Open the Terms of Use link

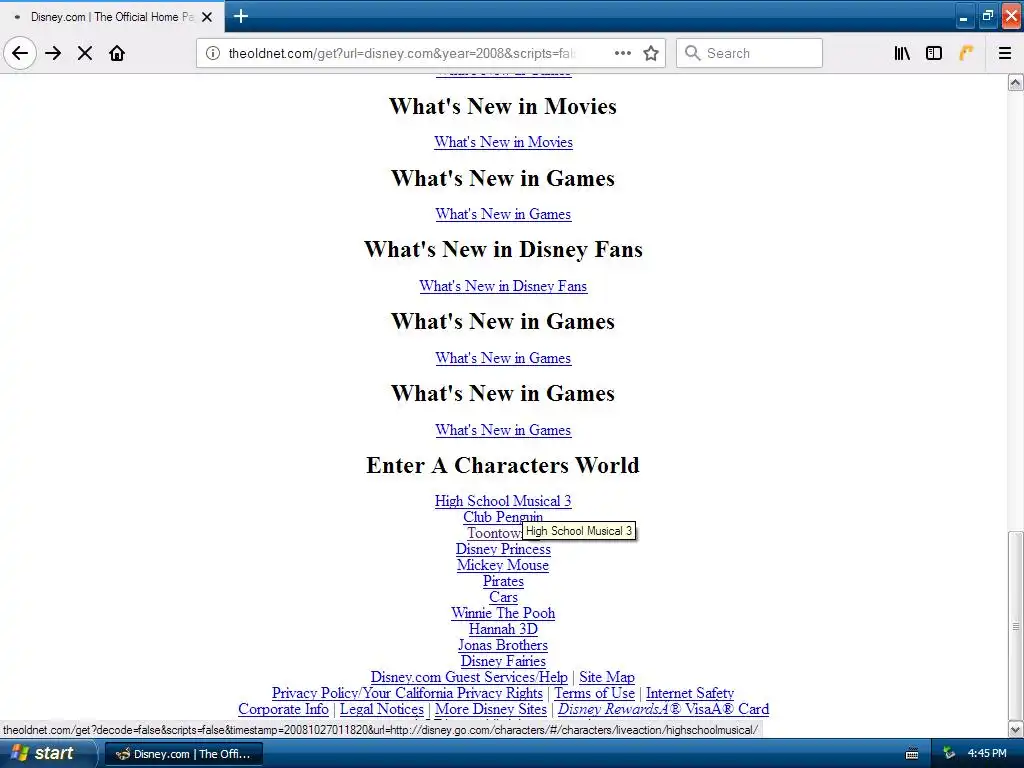tap(594, 693)
